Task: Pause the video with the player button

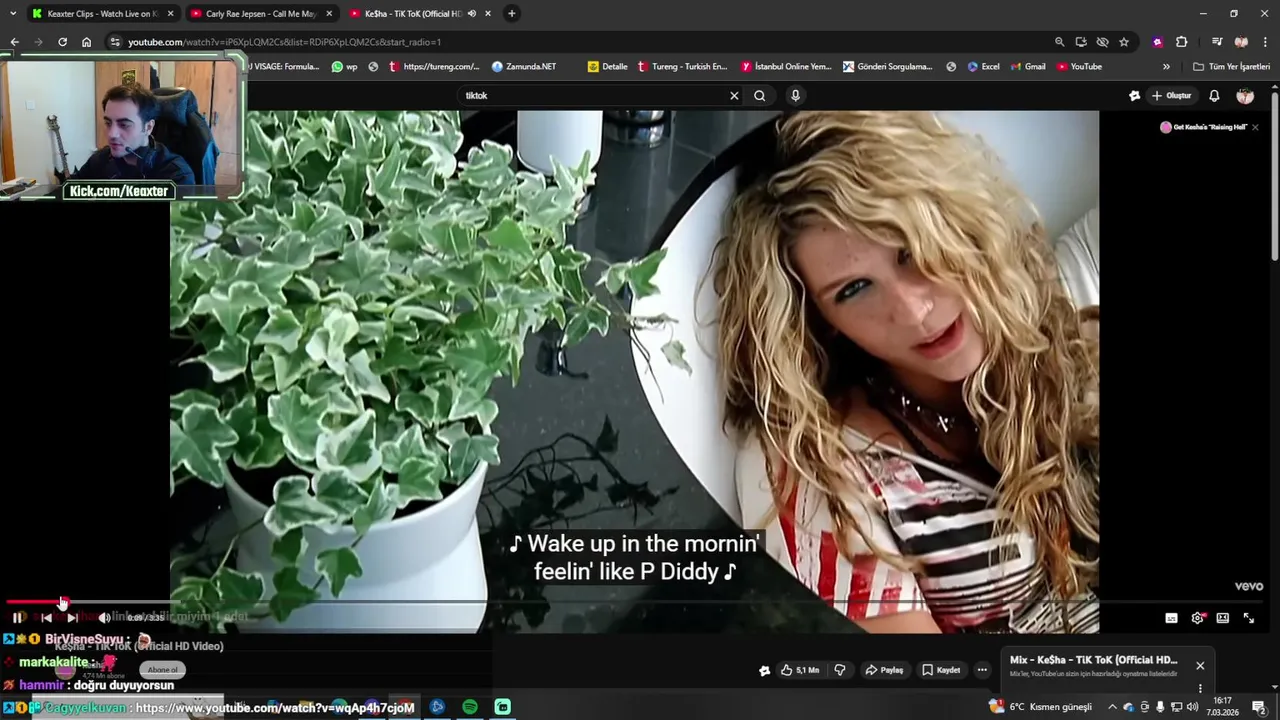Action: click(18, 618)
